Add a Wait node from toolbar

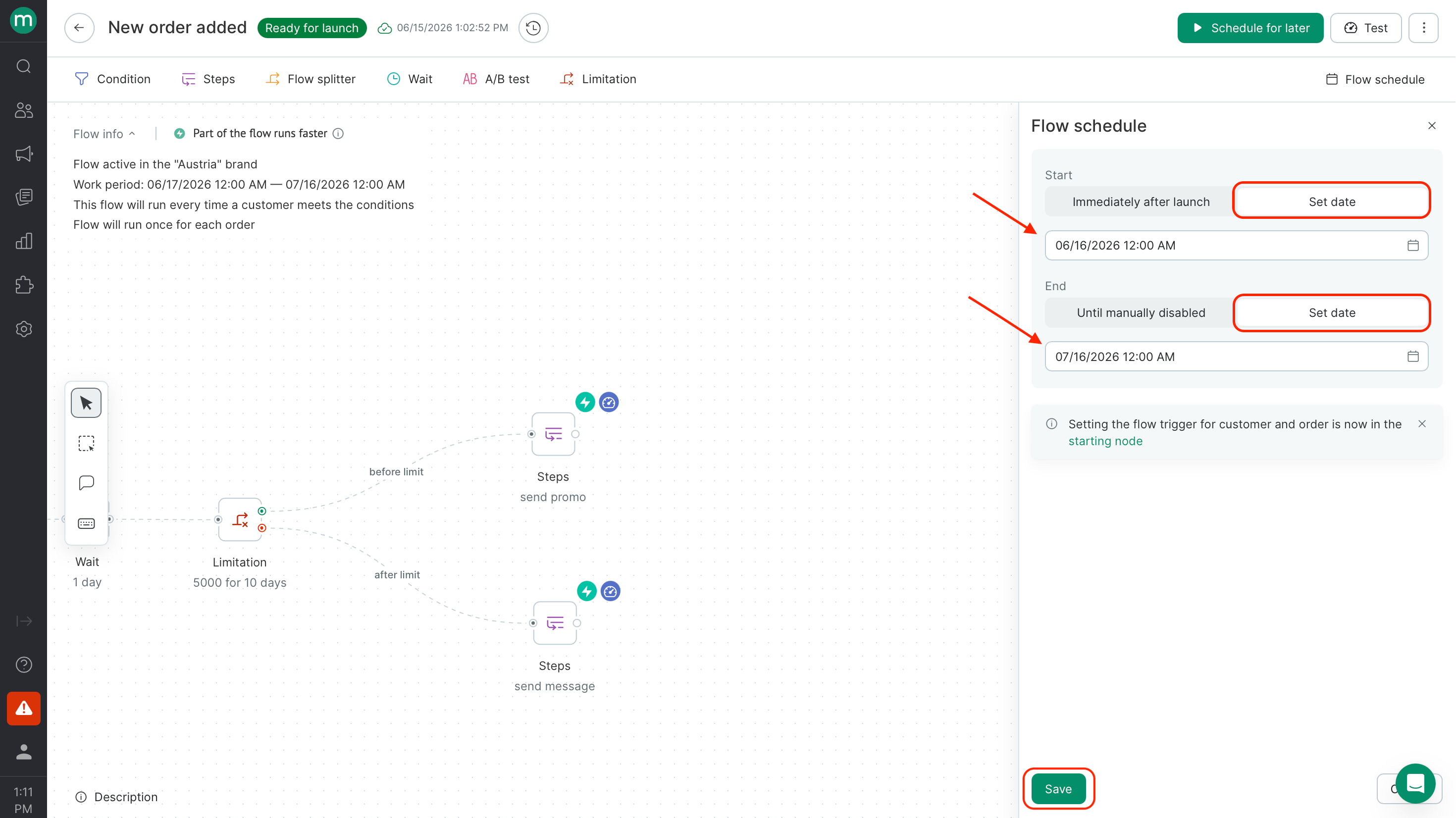click(410, 79)
